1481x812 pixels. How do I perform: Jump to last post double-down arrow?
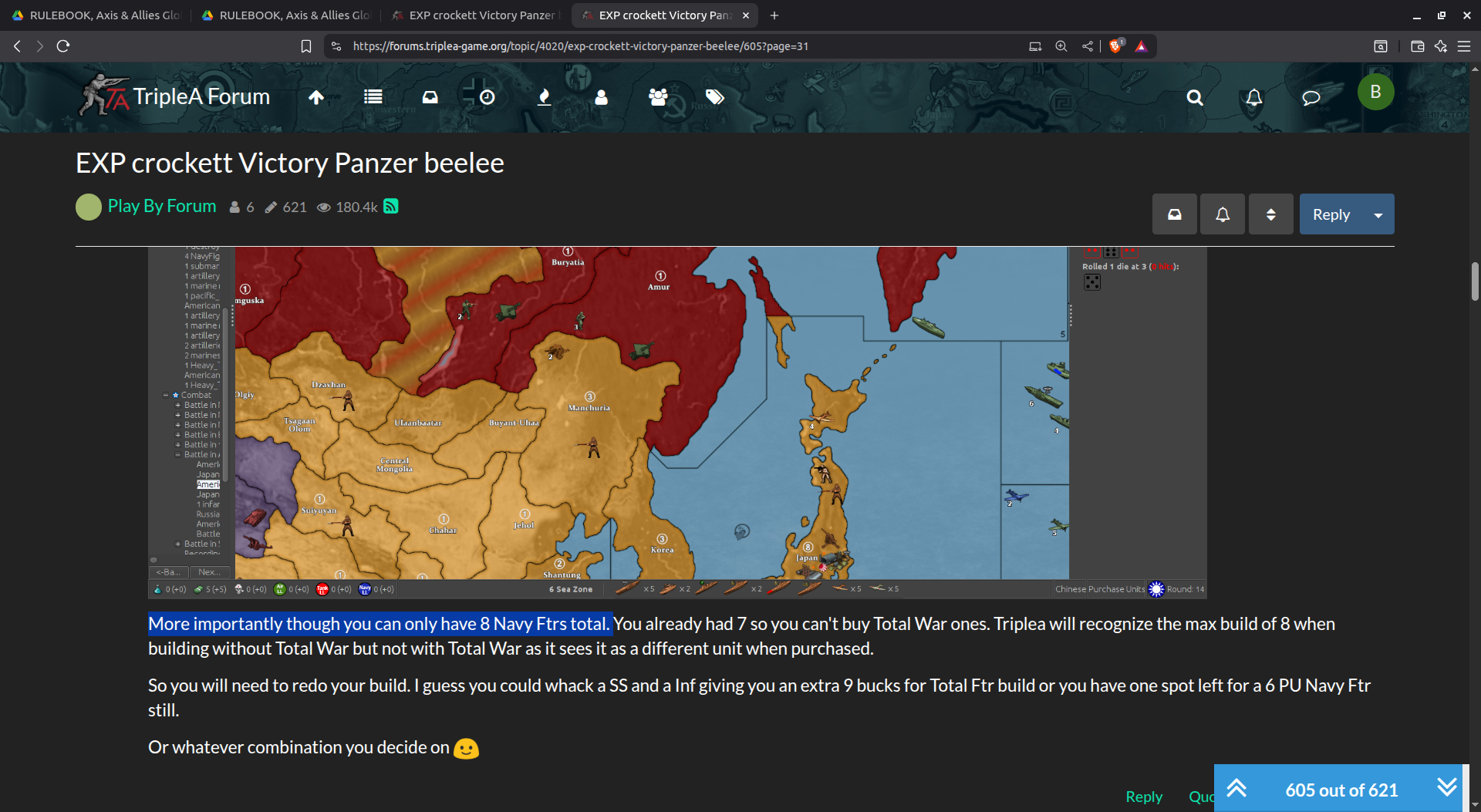1447,788
